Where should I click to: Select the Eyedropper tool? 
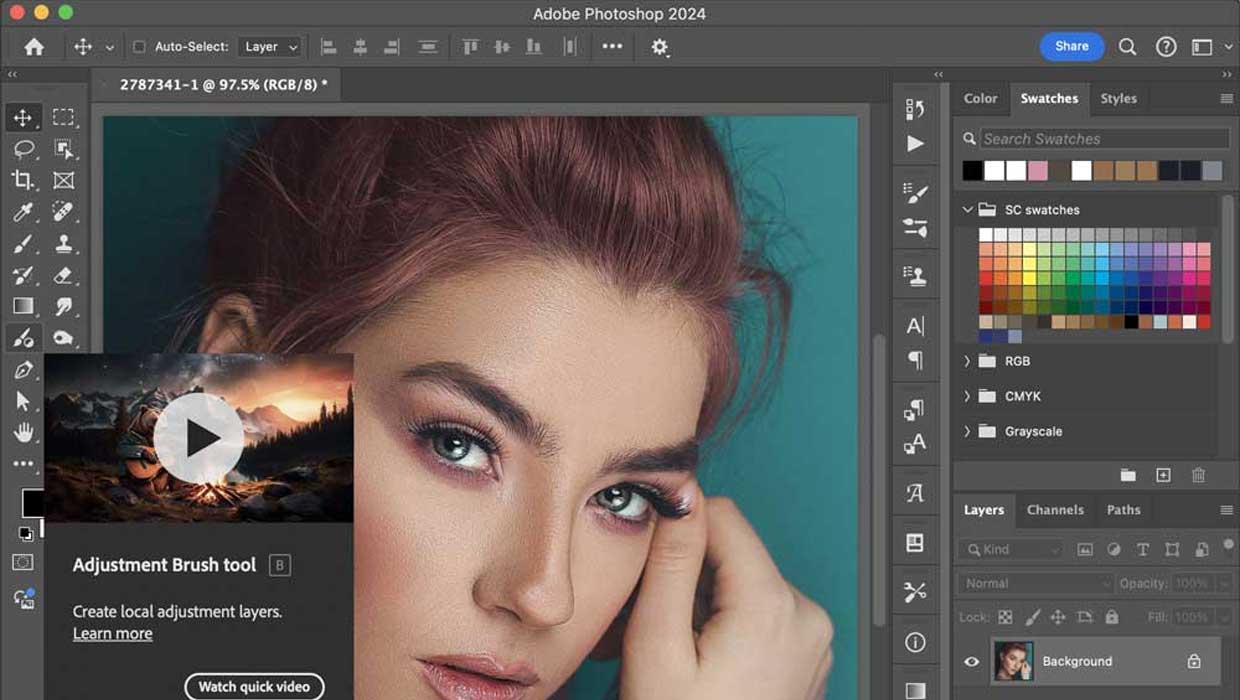[x=23, y=212]
